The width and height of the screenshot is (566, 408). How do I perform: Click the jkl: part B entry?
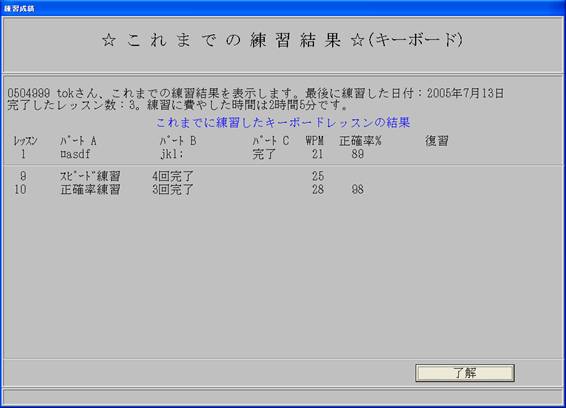click(172, 154)
